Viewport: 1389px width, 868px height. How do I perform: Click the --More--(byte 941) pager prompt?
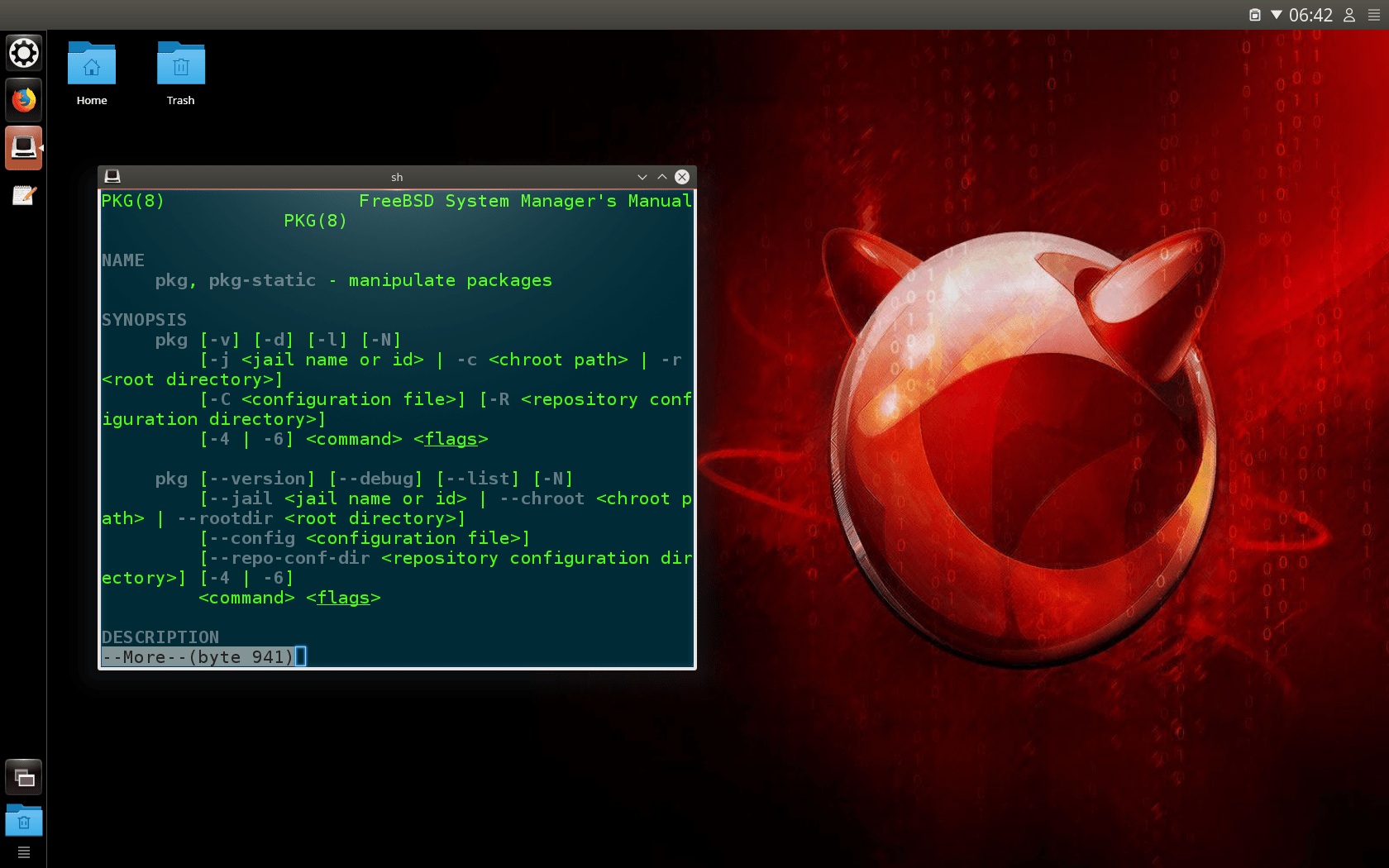point(197,656)
